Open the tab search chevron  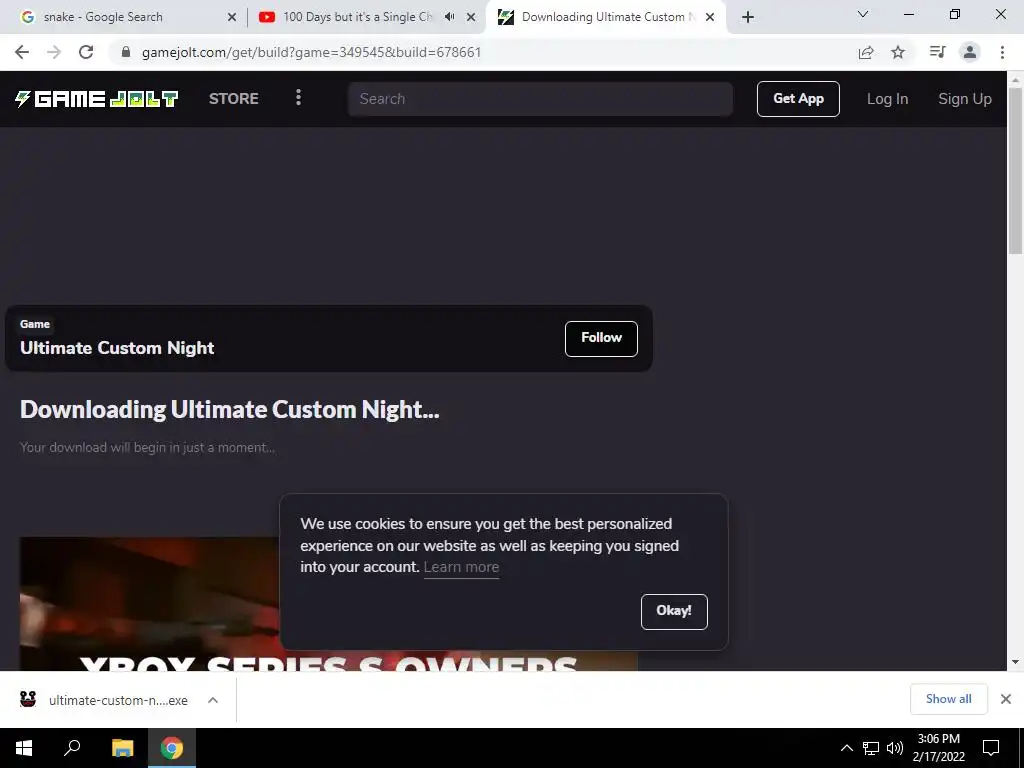(863, 14)
